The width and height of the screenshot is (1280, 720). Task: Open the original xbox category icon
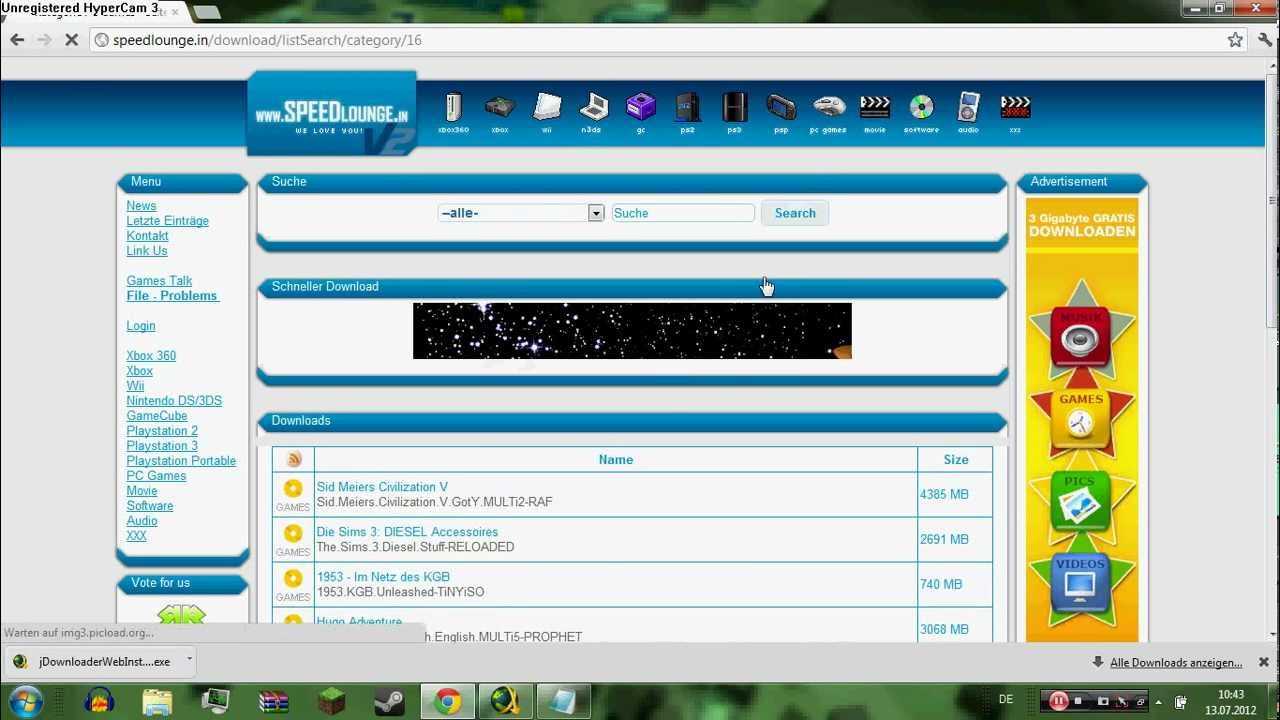pyautogui.click(x=500, y=112)
